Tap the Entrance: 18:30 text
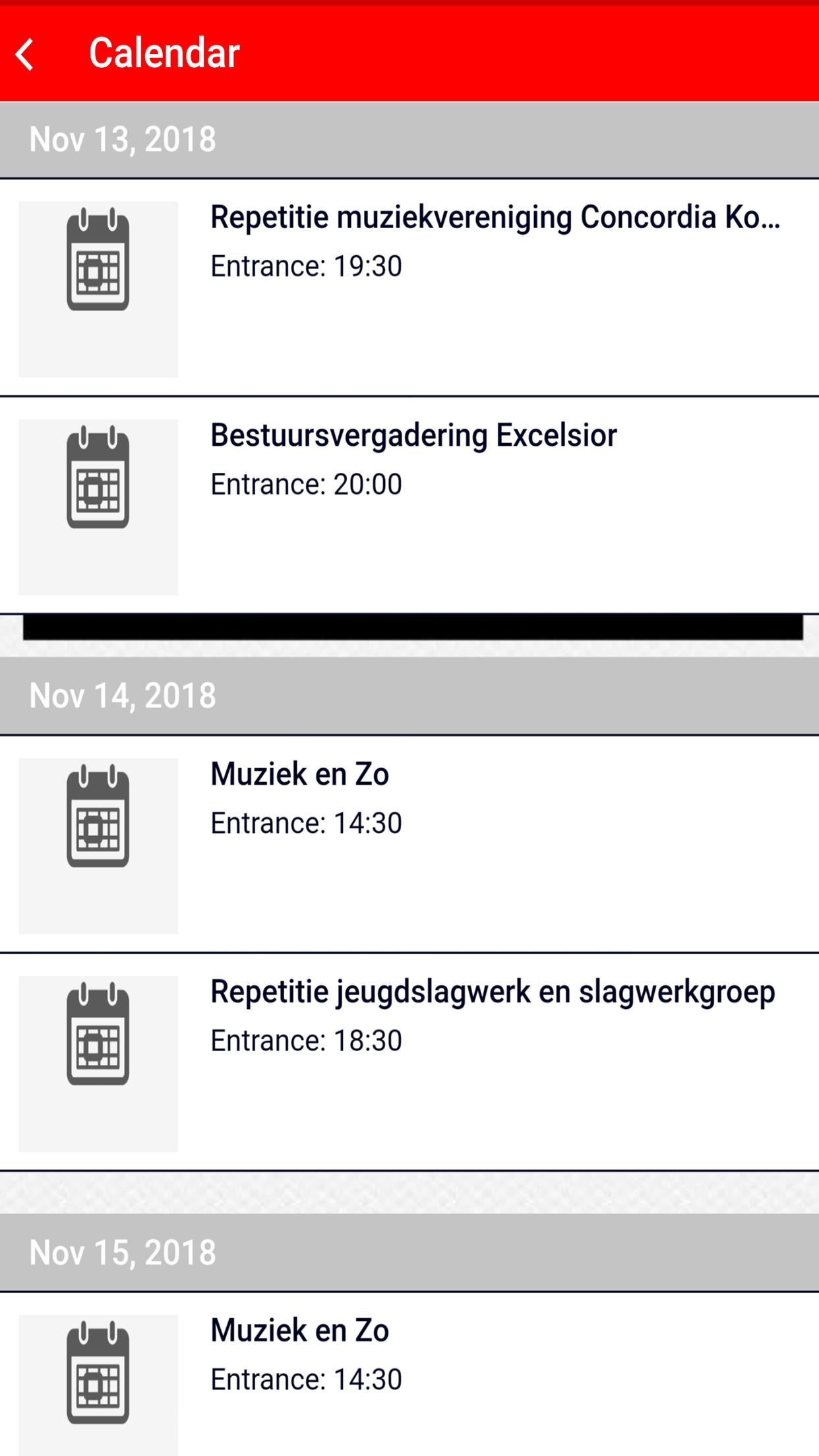 point(306,1041)
